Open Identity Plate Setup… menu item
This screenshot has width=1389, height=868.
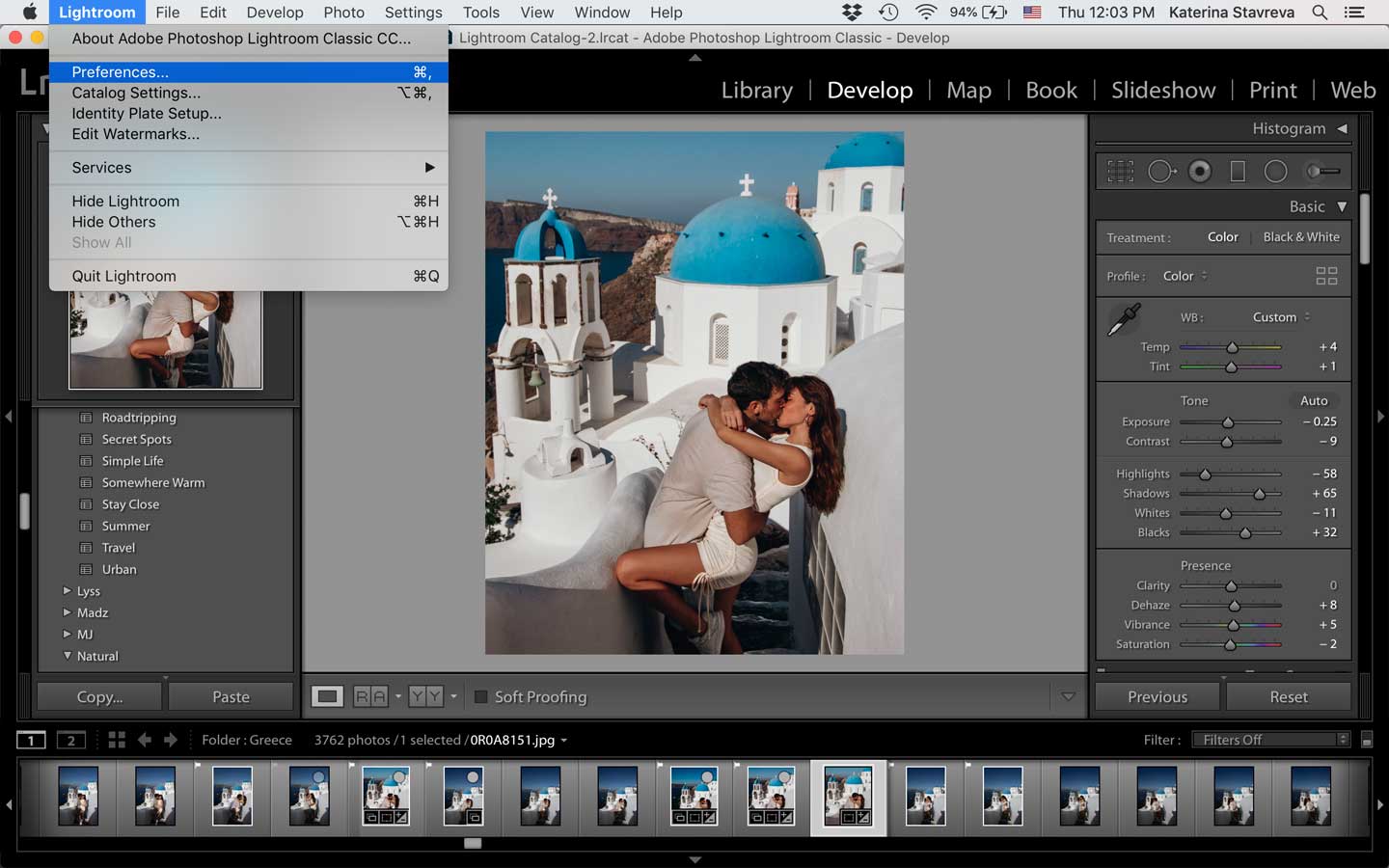(x=249, y=113)
